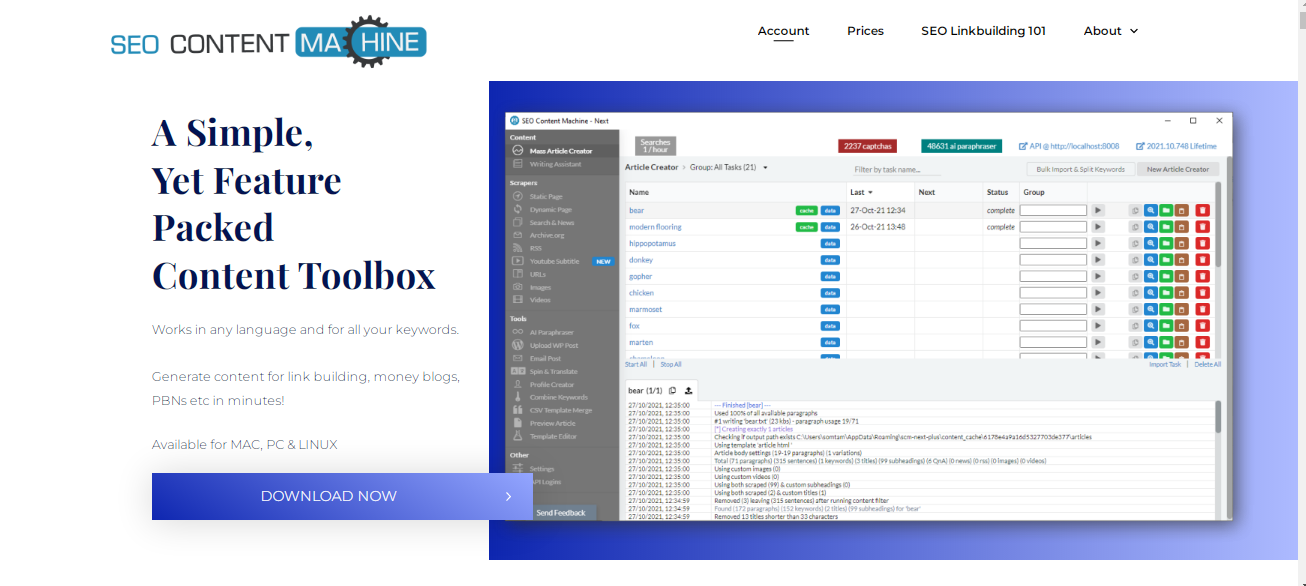1306x586 pixels.
Task: Open the modern flooring task
Action: coord(655,227)
